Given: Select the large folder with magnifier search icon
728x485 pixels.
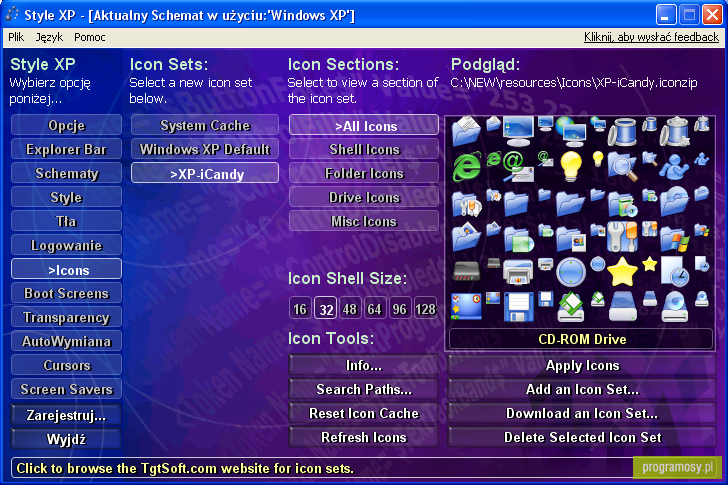Looking at the screenshot, I should point(623,166).
